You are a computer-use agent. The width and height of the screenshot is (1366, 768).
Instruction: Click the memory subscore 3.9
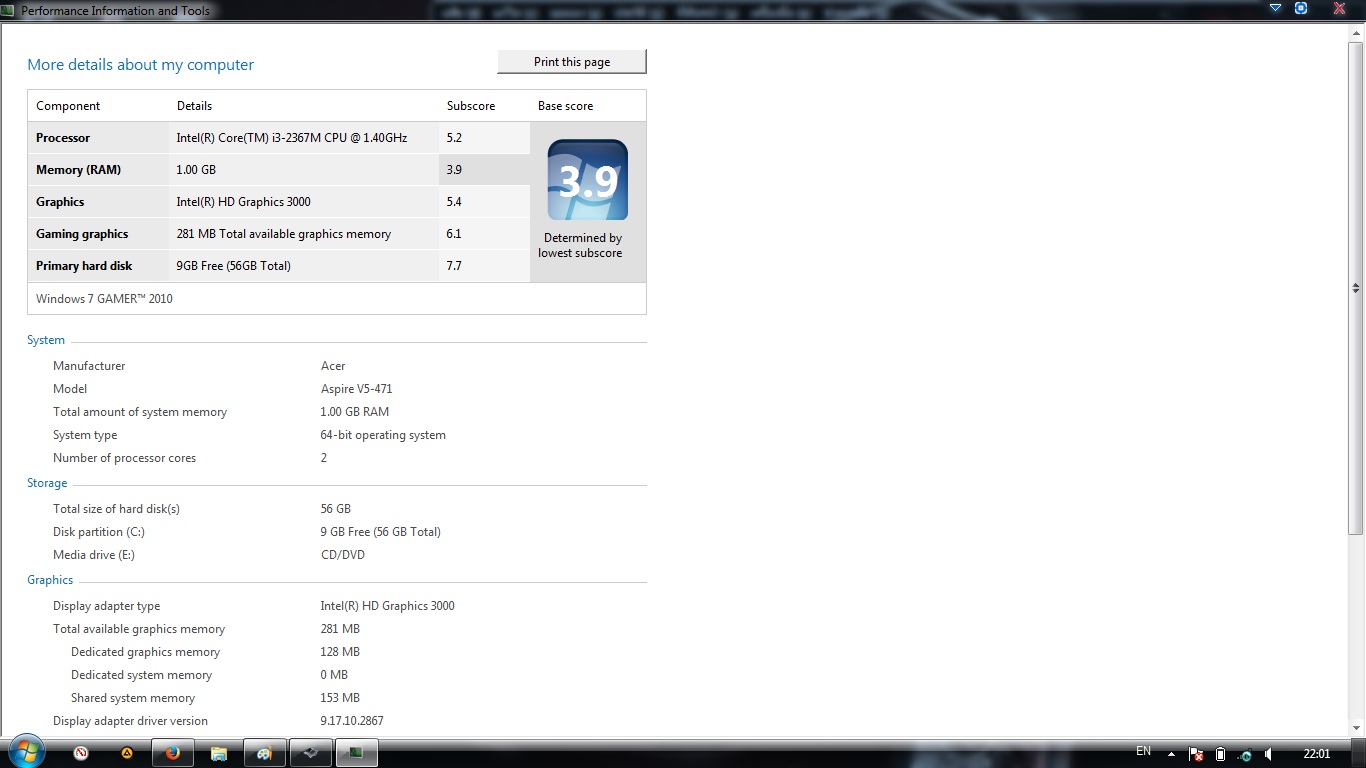point(454,170)
